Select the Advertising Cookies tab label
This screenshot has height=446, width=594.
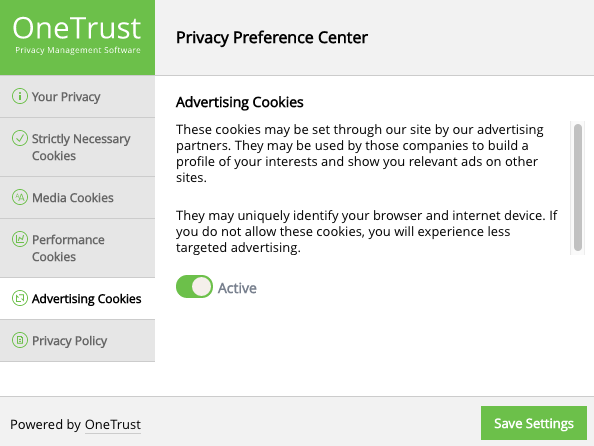coord(86,299)
